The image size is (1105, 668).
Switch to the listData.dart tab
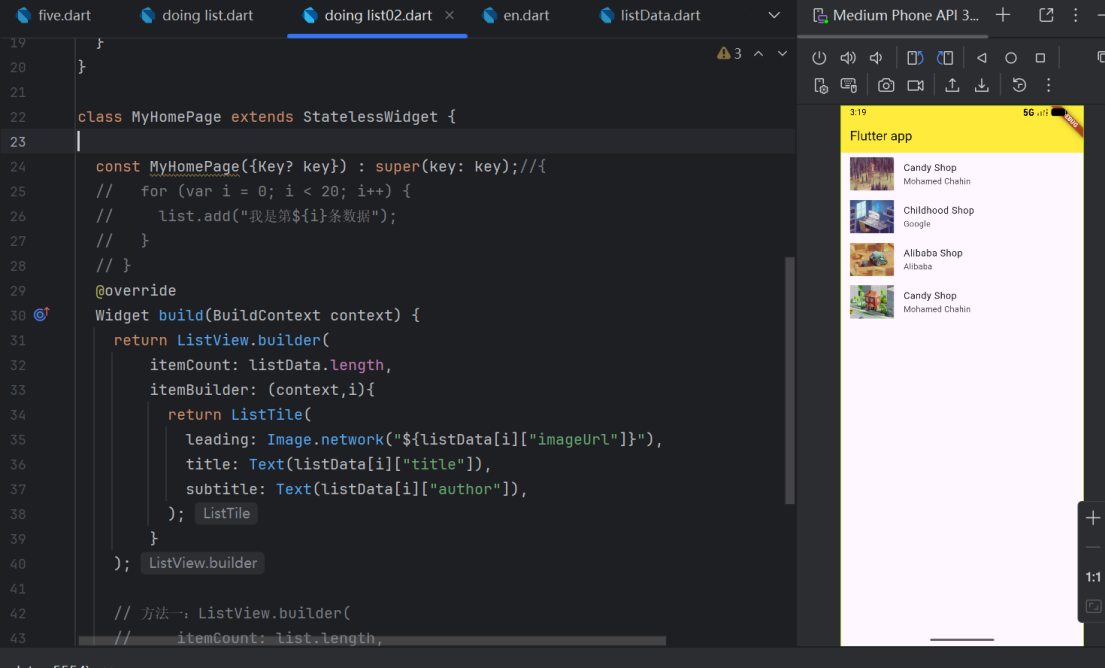coord(650,16)
